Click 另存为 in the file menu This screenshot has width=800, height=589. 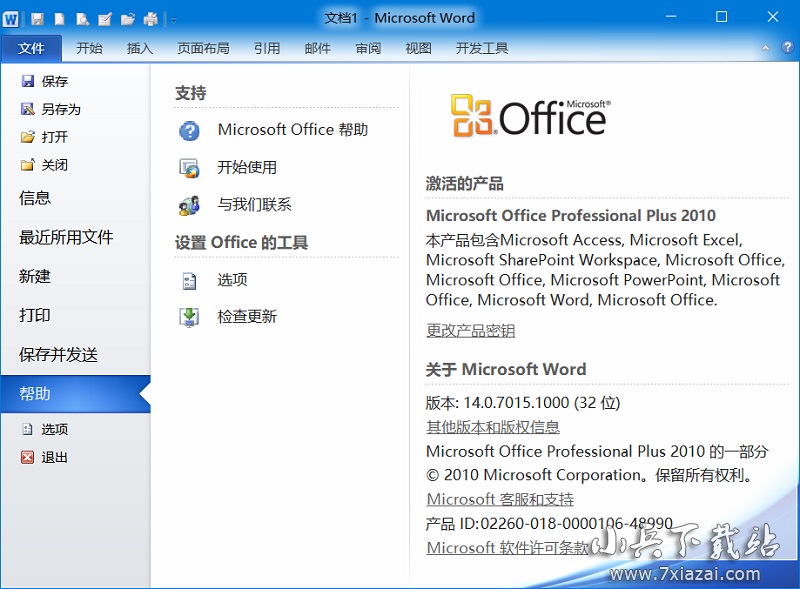pyautogui.click(x=60, y=109)
